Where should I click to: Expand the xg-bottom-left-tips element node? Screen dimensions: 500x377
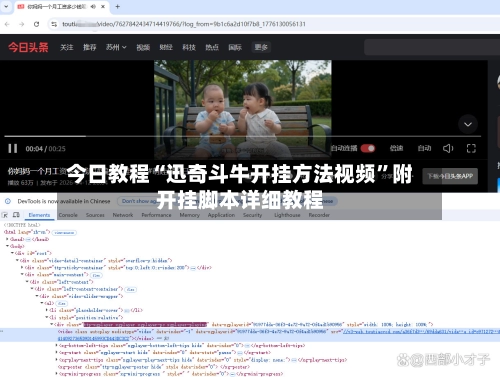[56, 345]
